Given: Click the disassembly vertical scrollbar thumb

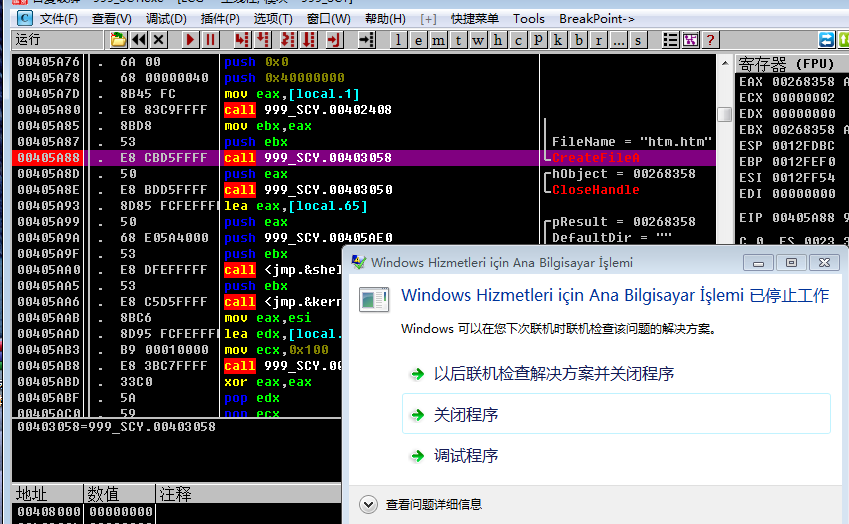Looking at the screenshot, I should [x=724, y=114].
